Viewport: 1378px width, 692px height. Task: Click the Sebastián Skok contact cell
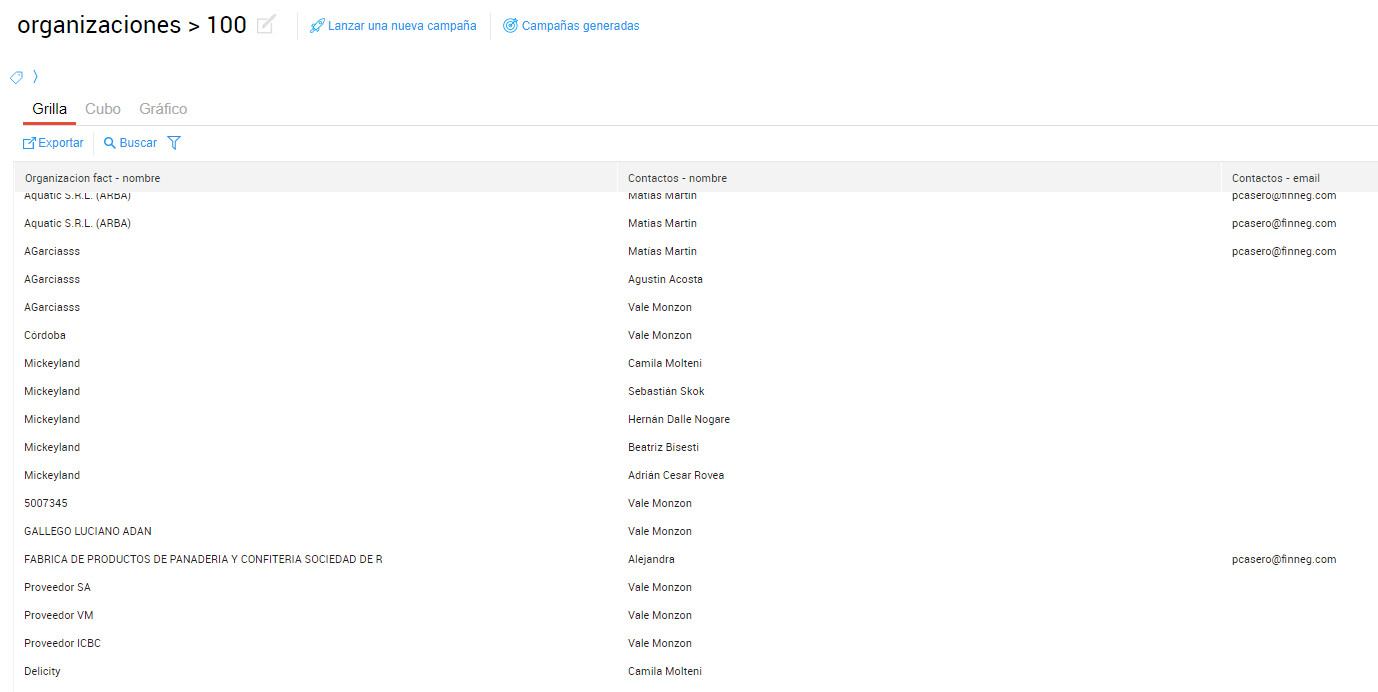tap(666, 391)
